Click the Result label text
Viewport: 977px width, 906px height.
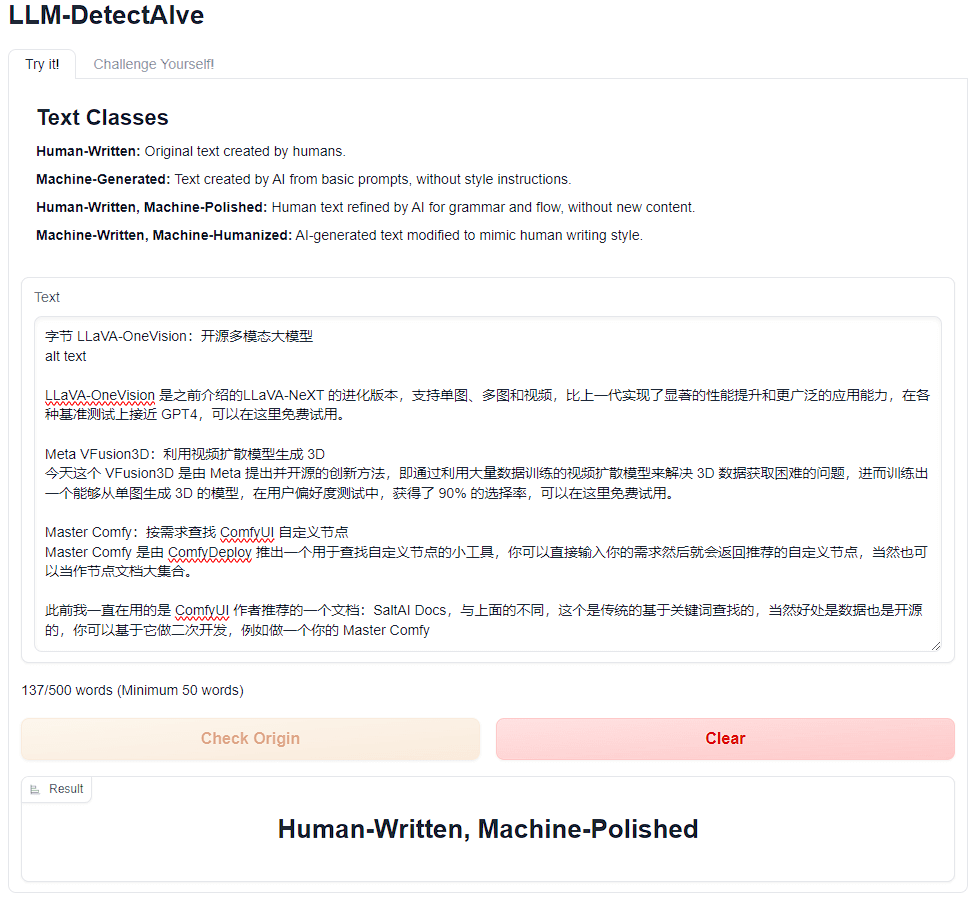pos(66,789)
